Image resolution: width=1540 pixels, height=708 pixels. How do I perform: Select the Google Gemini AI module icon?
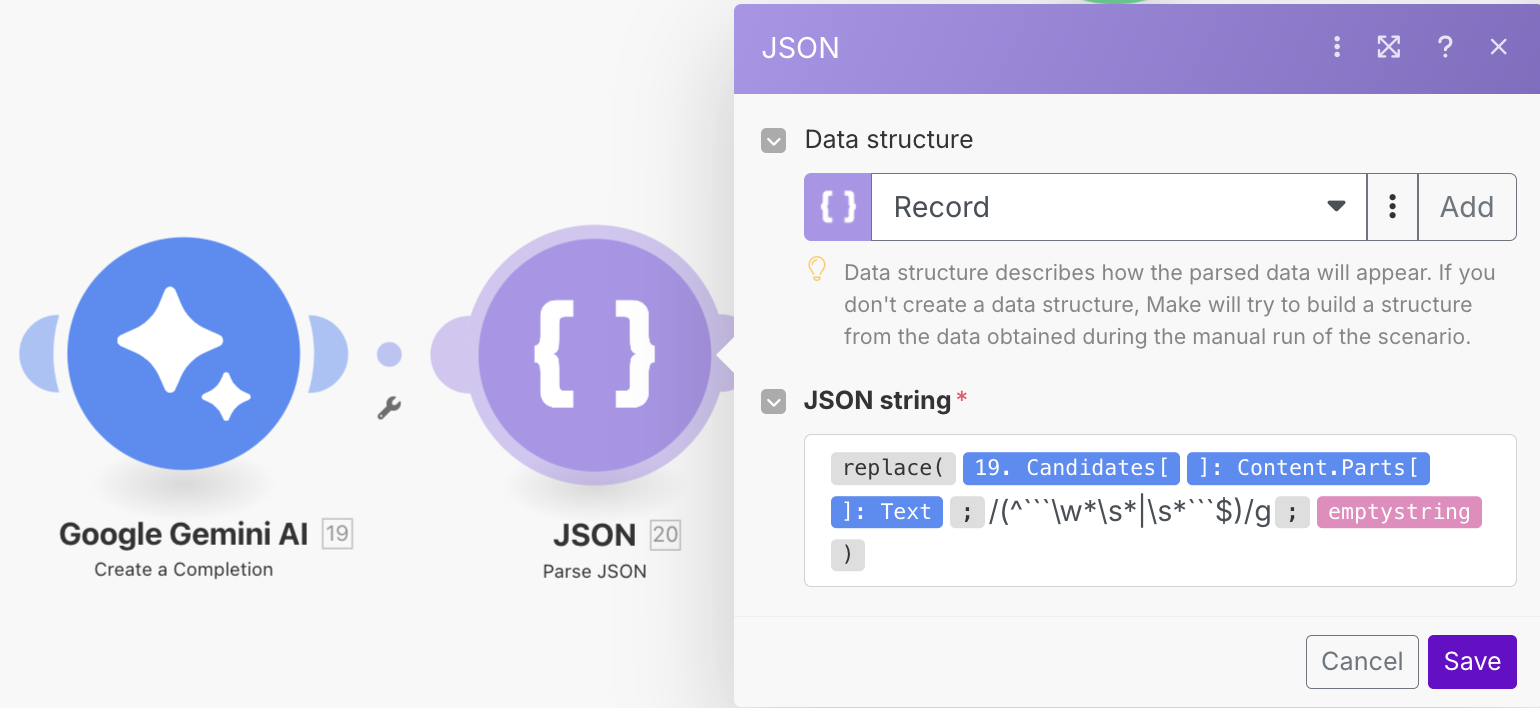pos(184,353)
